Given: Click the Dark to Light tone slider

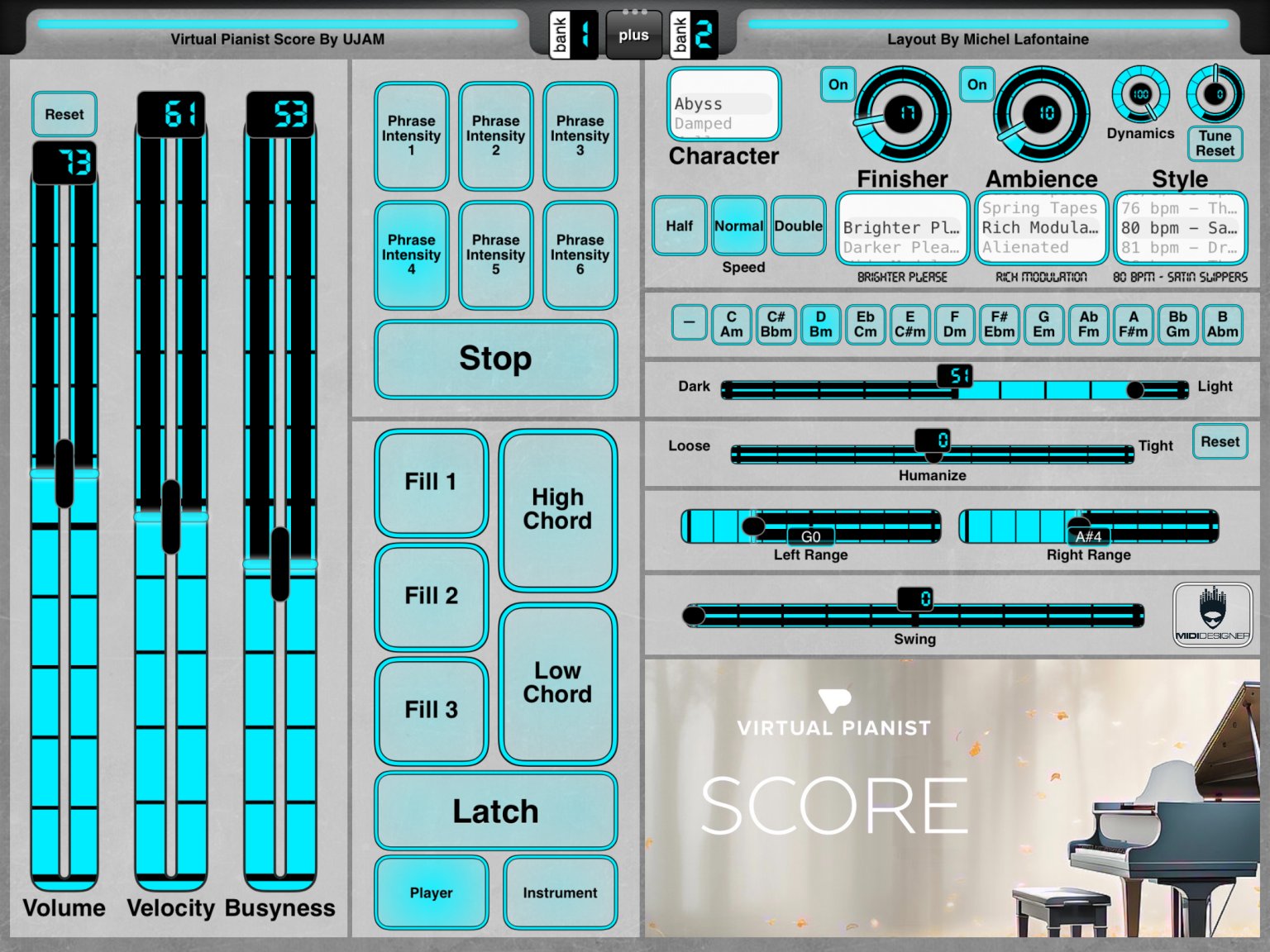Looking at the screenshot, I should tap(955, 389).
